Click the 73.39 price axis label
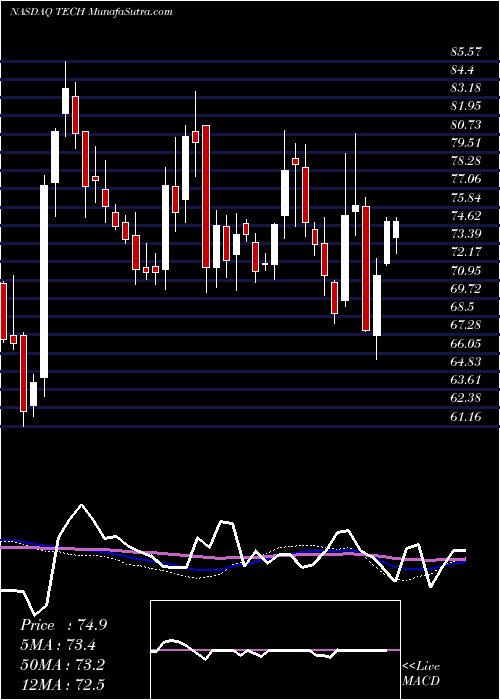 click(466, 234)
